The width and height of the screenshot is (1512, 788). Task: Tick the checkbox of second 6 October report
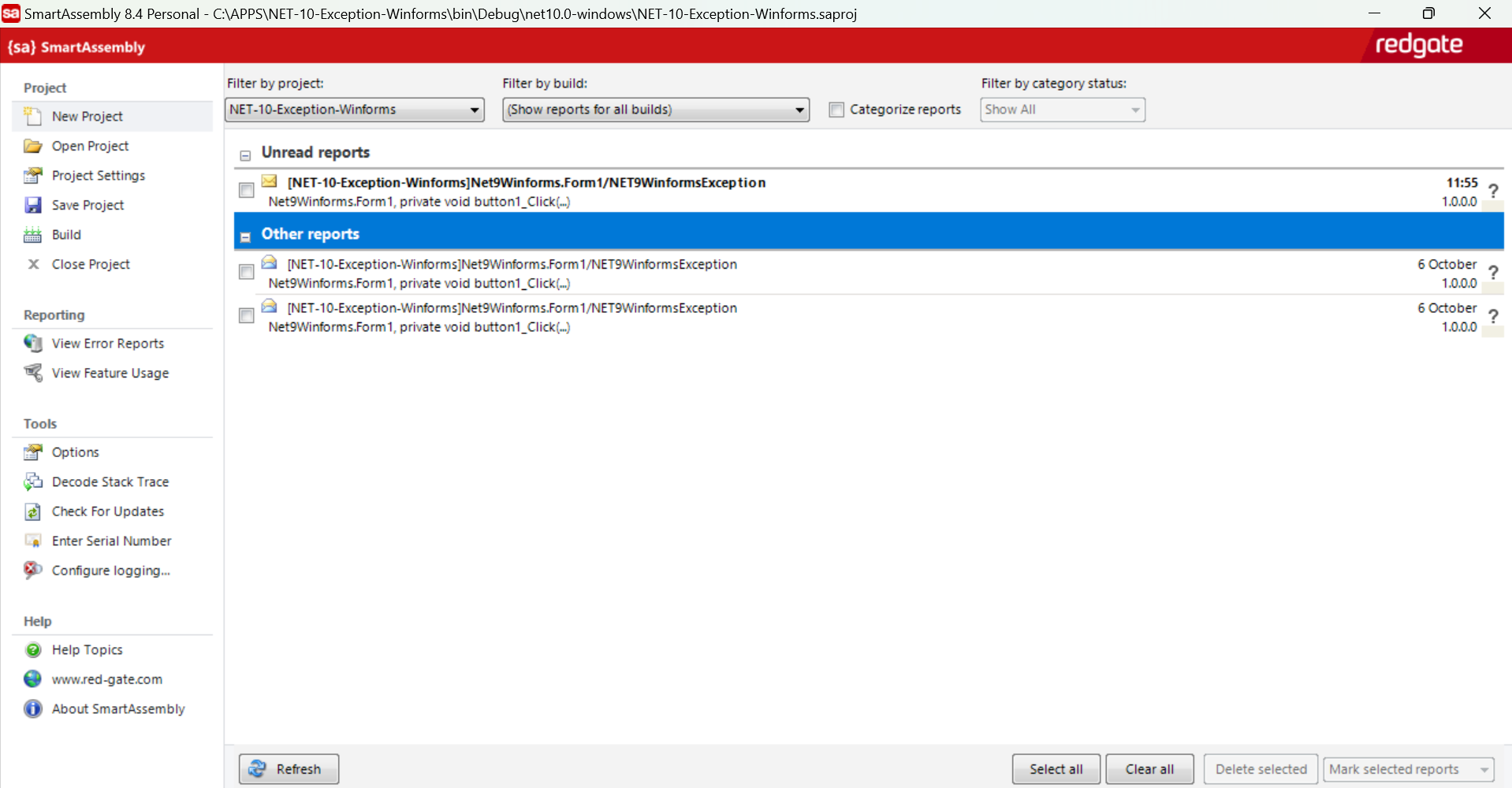(x=247, y=315)
